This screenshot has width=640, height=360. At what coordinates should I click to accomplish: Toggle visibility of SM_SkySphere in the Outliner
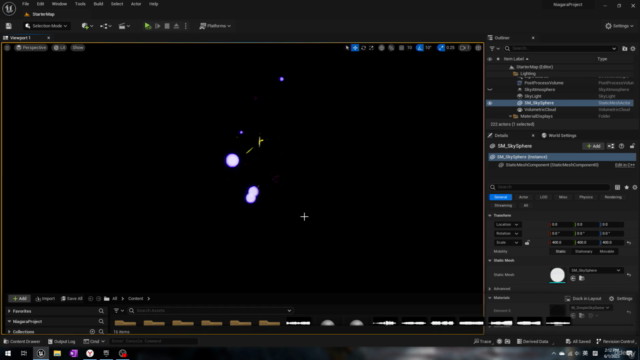point(490,103)
